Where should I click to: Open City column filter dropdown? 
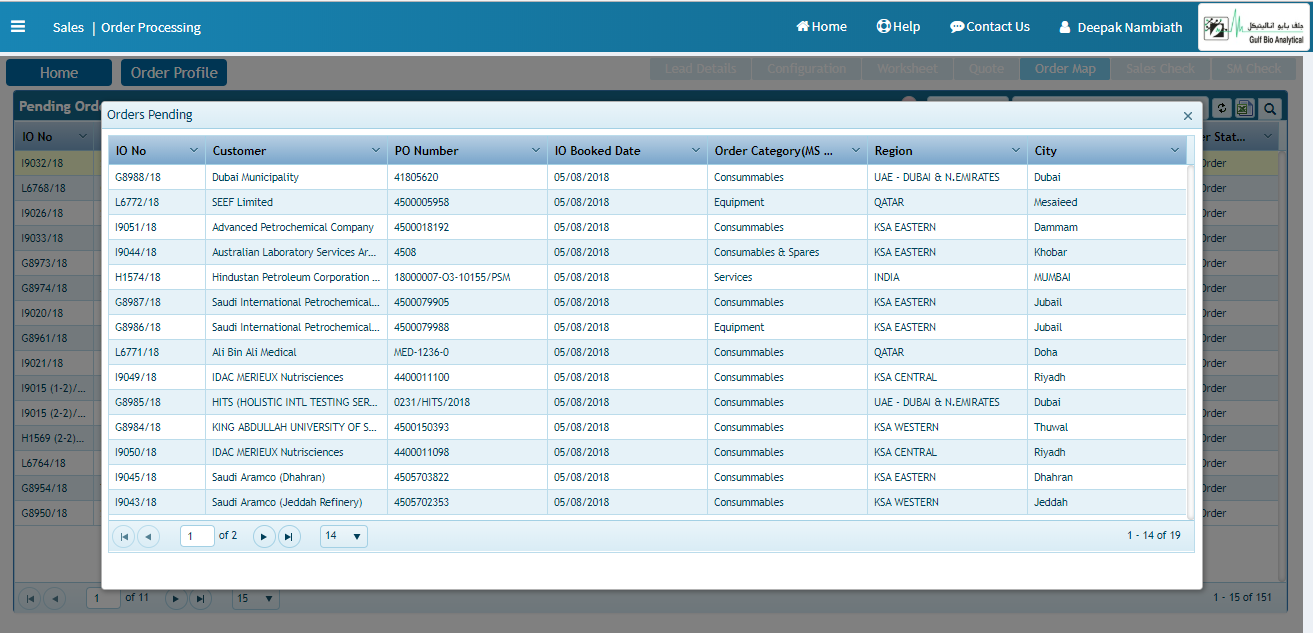[1175, 151]
